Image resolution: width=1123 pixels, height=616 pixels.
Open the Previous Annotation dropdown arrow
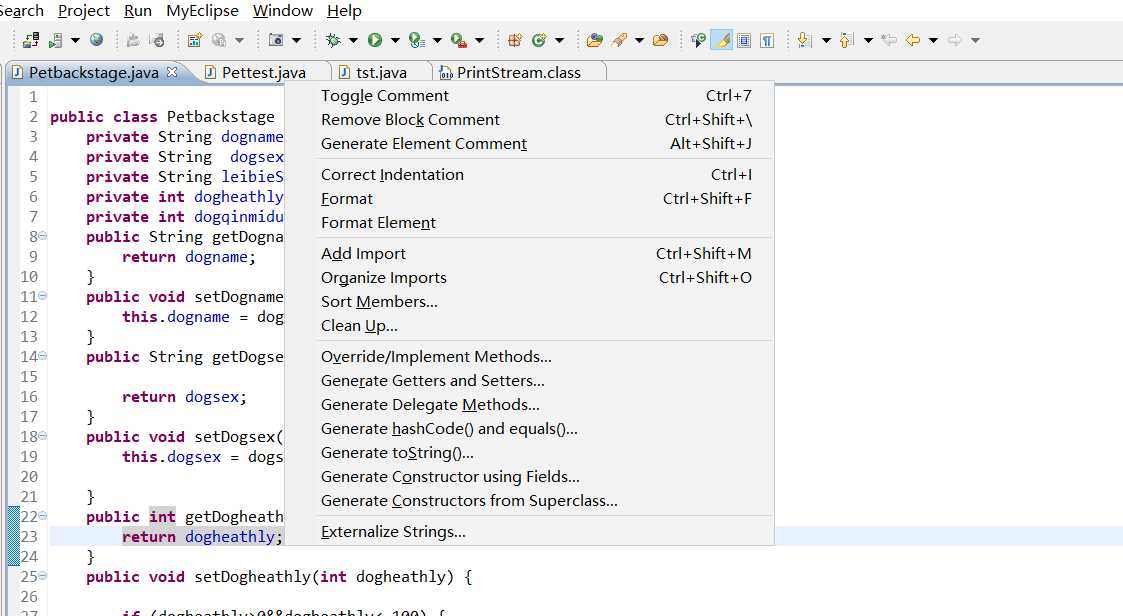pos(868,40)
